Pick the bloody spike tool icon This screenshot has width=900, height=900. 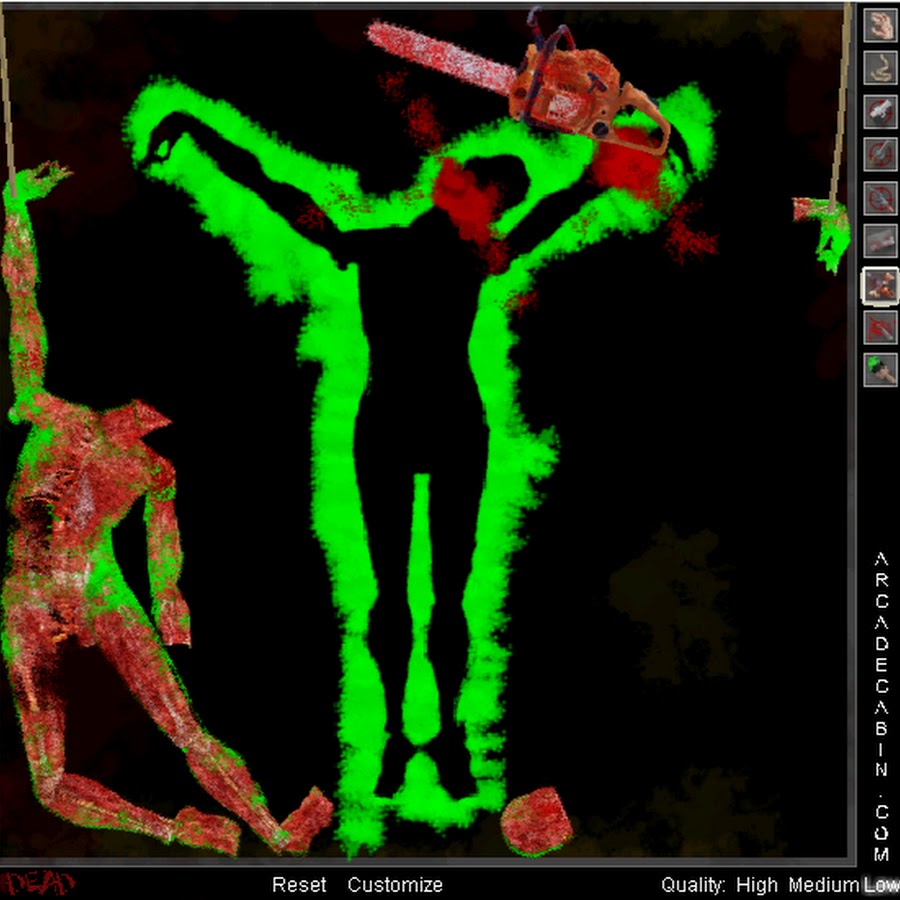pos(880,327)
